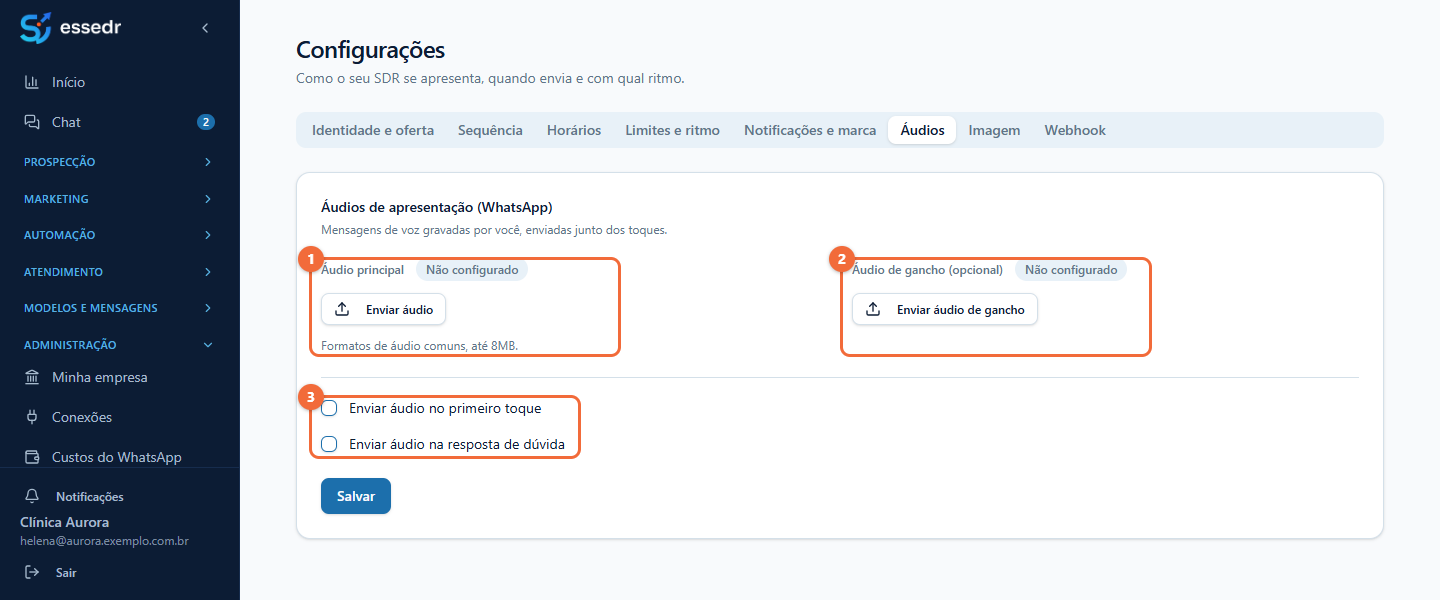Click the Enviar áudio de gancho button
Viewport: 1440px width, 600px height.
pyautogui.click(x=945, y=310)
